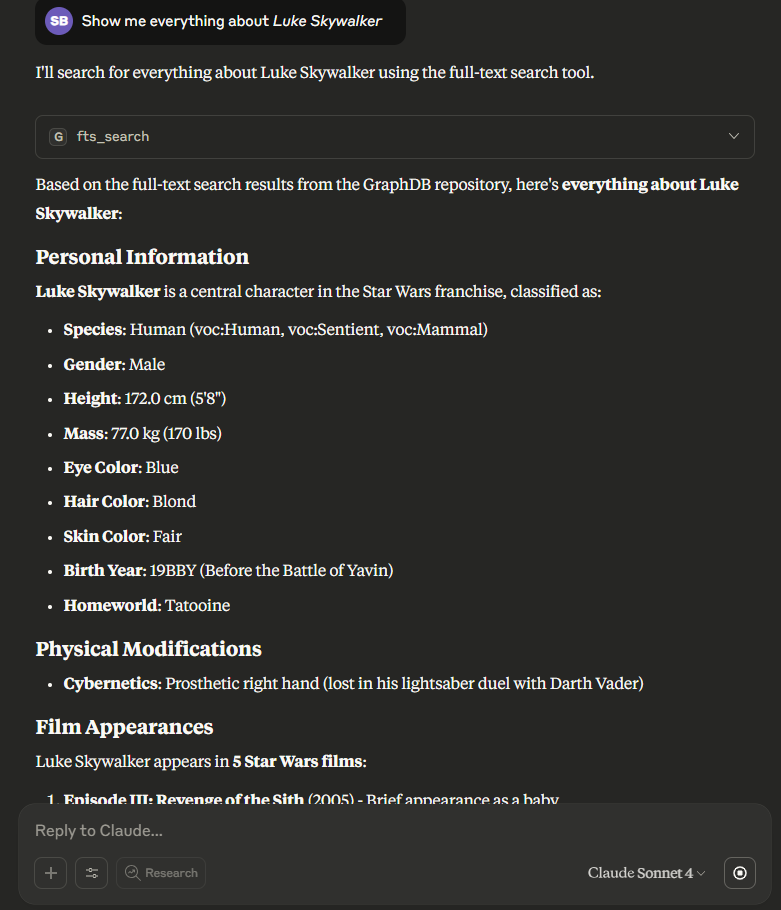Image resolution: width=781 pixels, height=910 pixels.
Task: Click the Film Appearances heading
Action: (124, 727)
